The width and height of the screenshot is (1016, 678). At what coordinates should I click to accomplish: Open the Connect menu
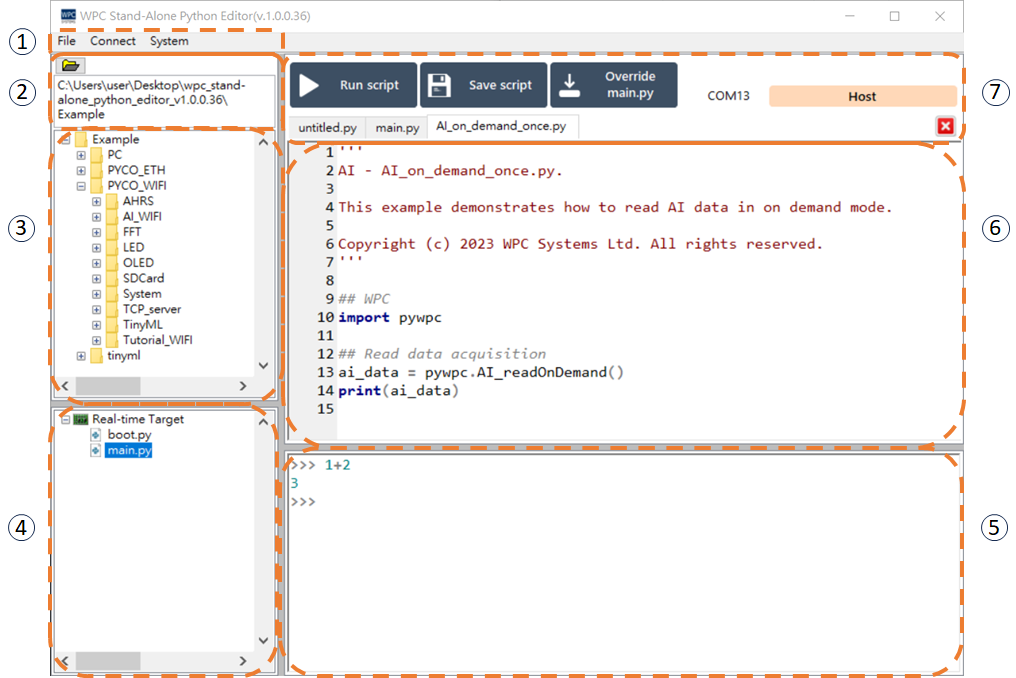tap(113, 41)
